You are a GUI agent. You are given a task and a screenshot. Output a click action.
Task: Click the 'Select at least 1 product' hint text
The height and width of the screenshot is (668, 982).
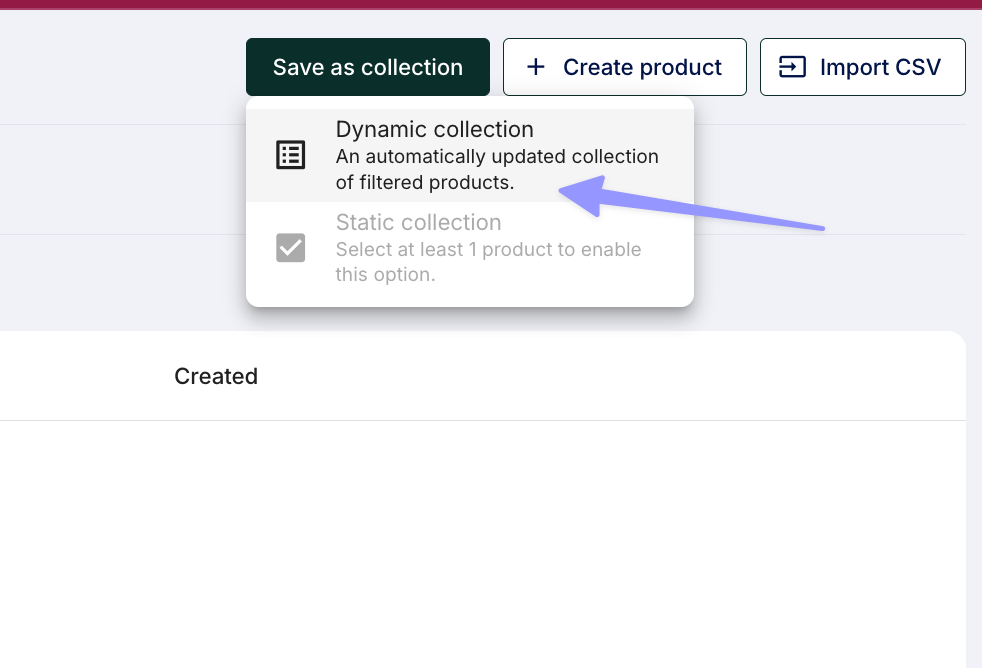pyautogui.click(x=488, y=262)
